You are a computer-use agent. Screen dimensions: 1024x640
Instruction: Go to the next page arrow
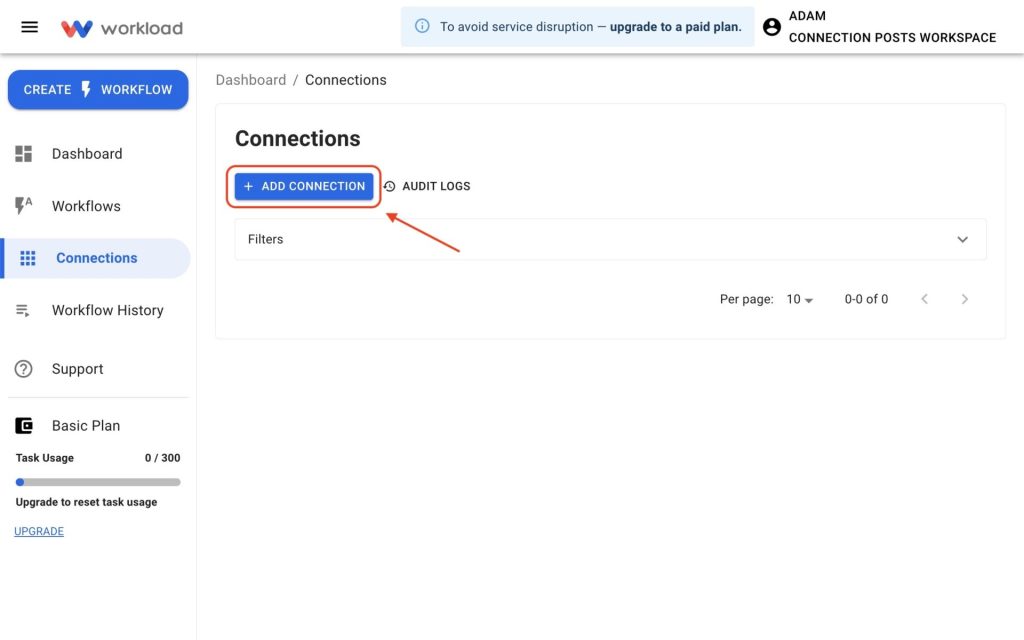click(x=965, y=299)
